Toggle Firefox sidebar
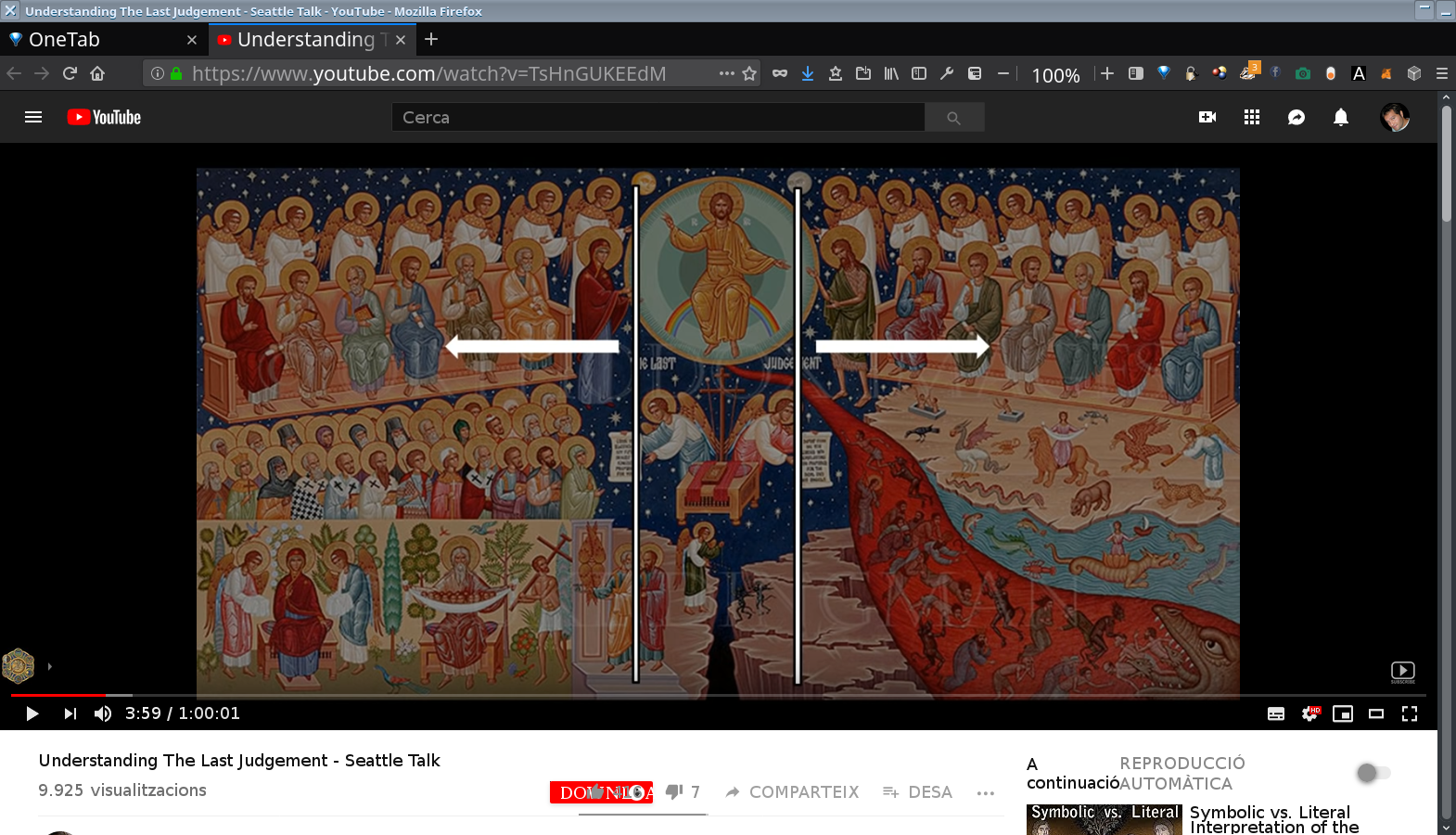Screen dimensions: 1456x835 [919, 73]
